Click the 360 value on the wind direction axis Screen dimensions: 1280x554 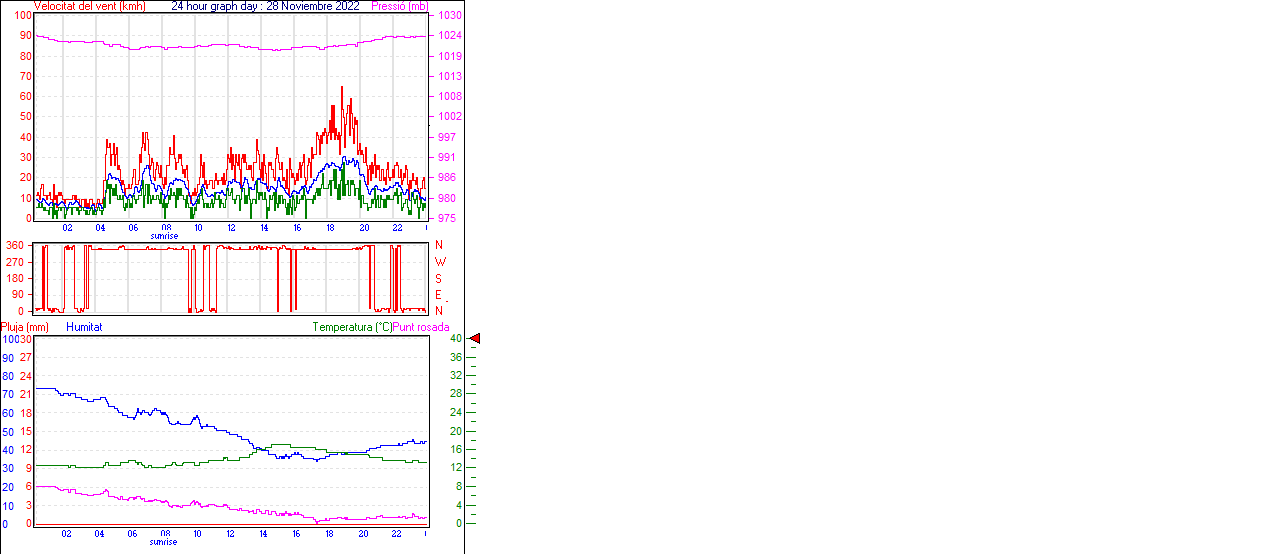(16, 245)
